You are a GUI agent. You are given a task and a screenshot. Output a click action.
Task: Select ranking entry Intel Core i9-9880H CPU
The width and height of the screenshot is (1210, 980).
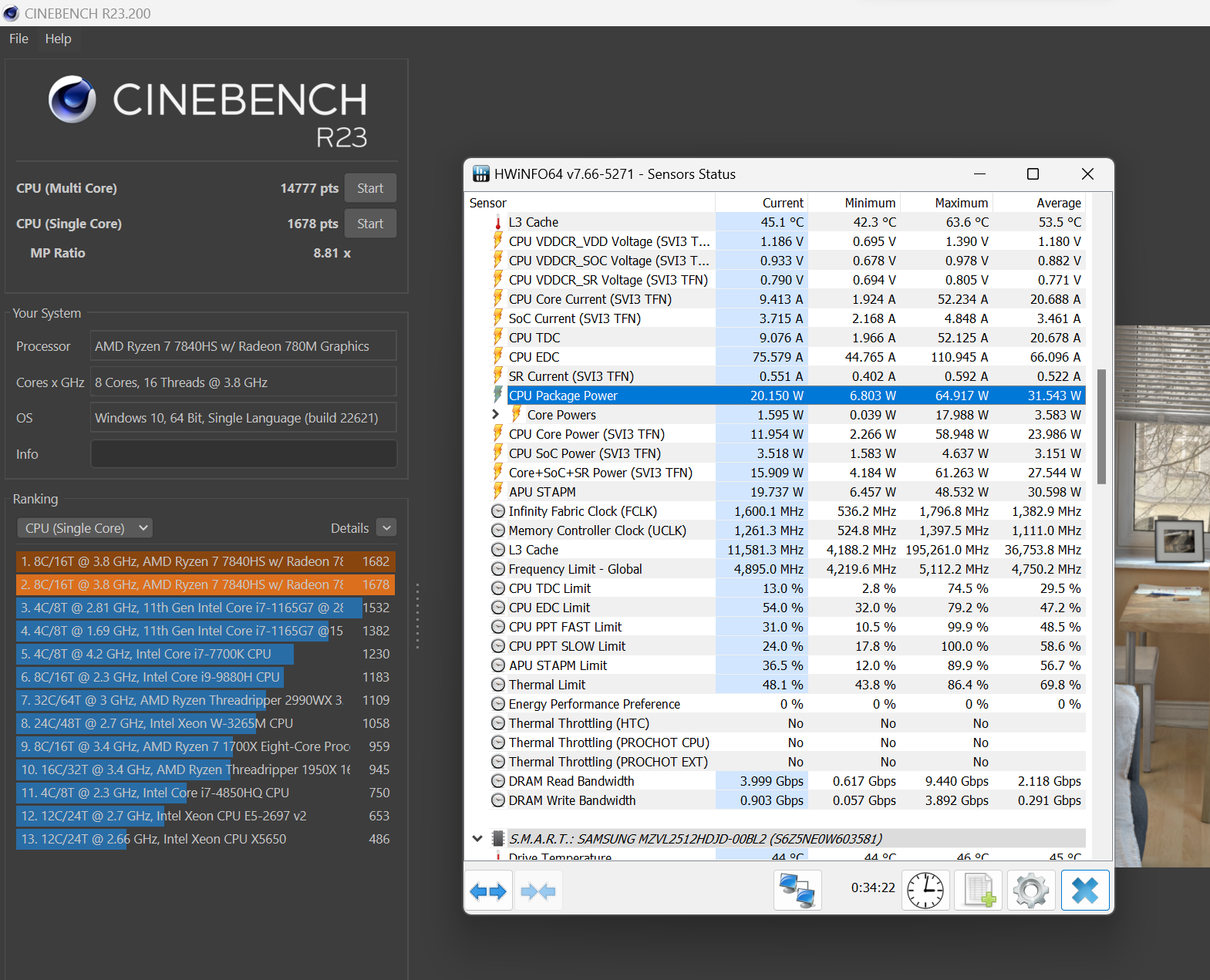pyautogui.click(x=205, y=677)
